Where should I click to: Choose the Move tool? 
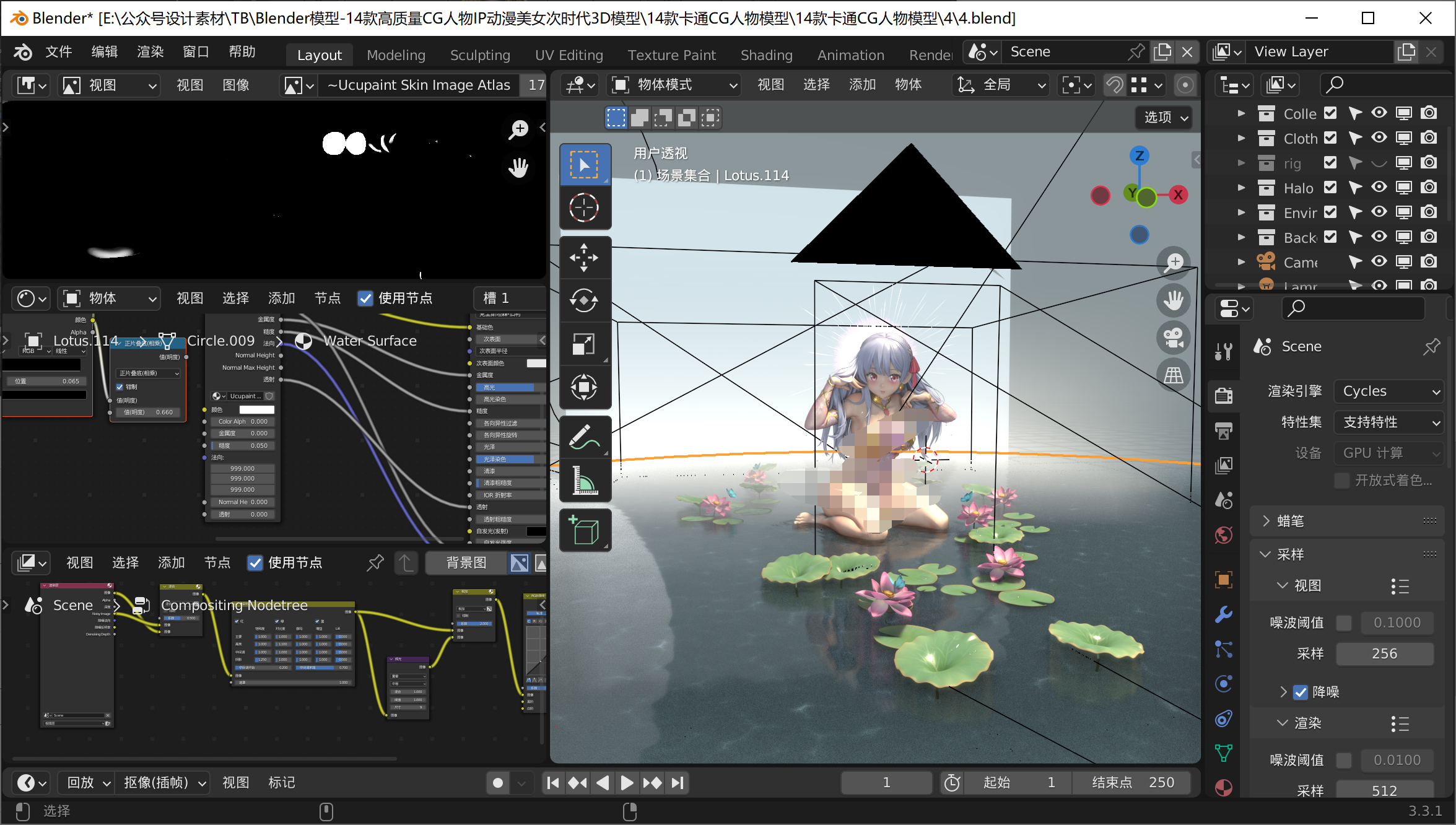click(585, 258)
